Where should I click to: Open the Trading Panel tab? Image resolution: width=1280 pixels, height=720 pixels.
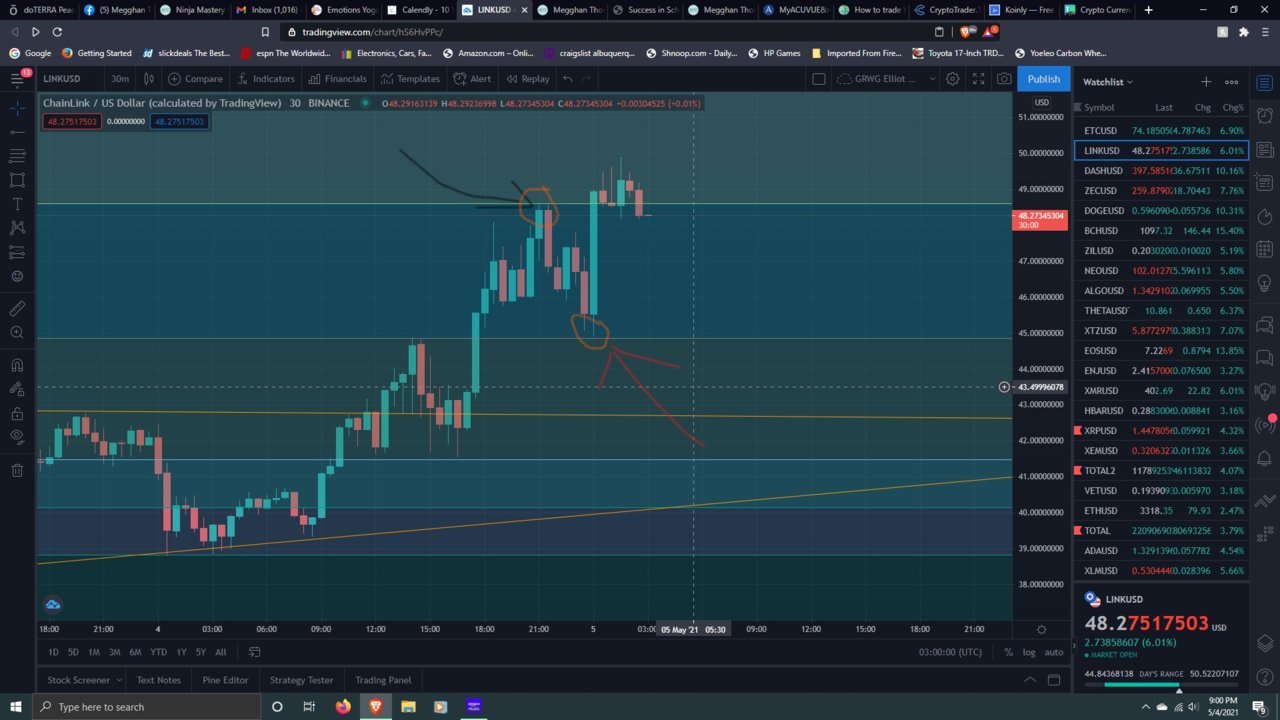383,680
